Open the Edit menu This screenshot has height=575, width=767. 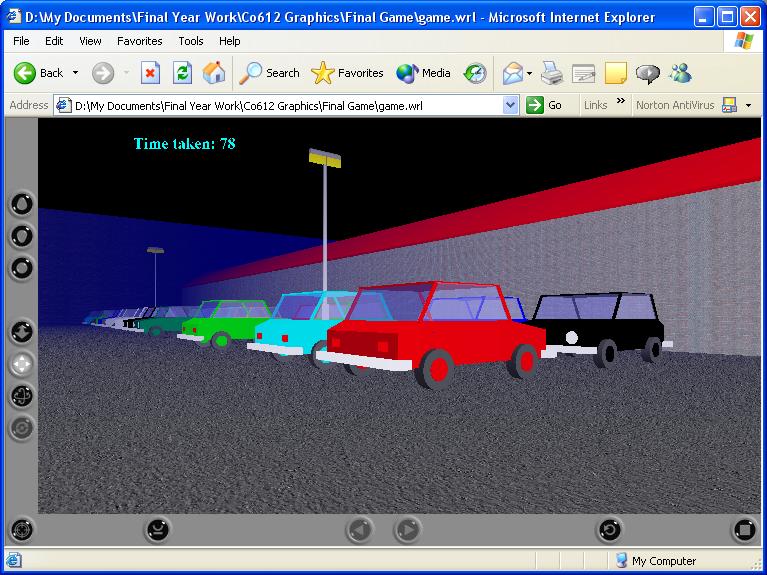click(54, 41)
